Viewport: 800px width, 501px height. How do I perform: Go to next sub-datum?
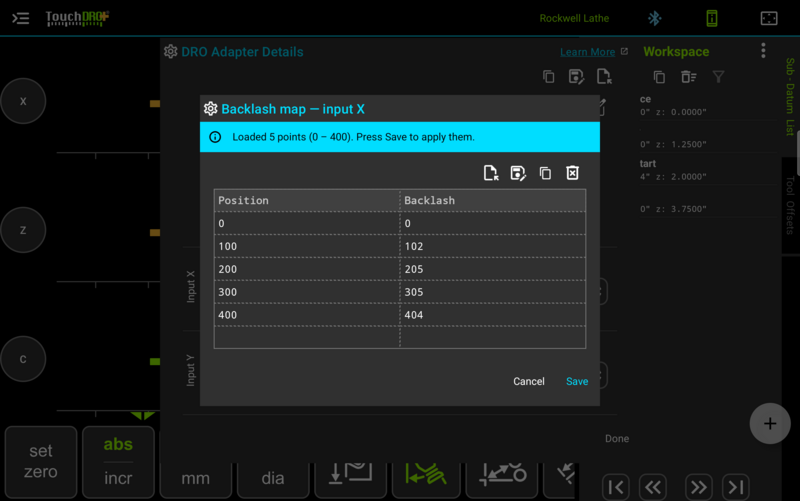click(x=698, y=487)
